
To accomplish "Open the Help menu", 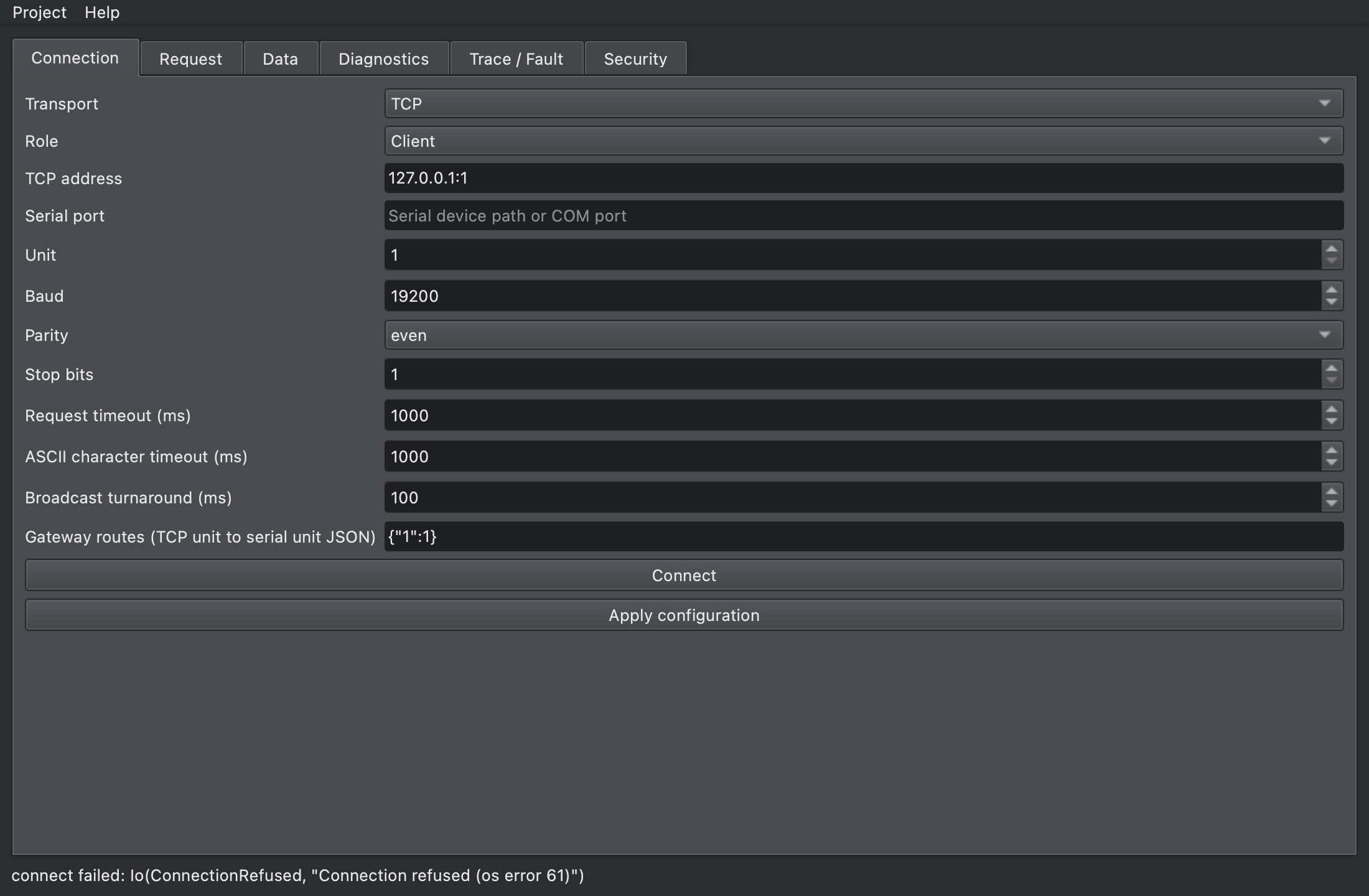I will (x=102, y=12).
